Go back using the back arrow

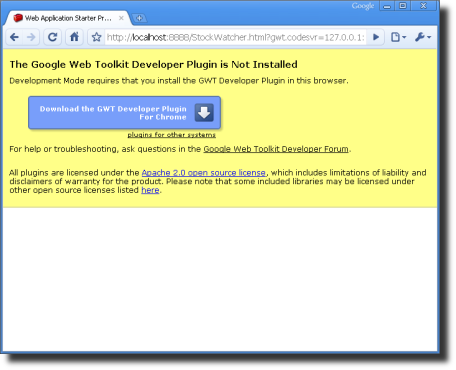[14, 37]
